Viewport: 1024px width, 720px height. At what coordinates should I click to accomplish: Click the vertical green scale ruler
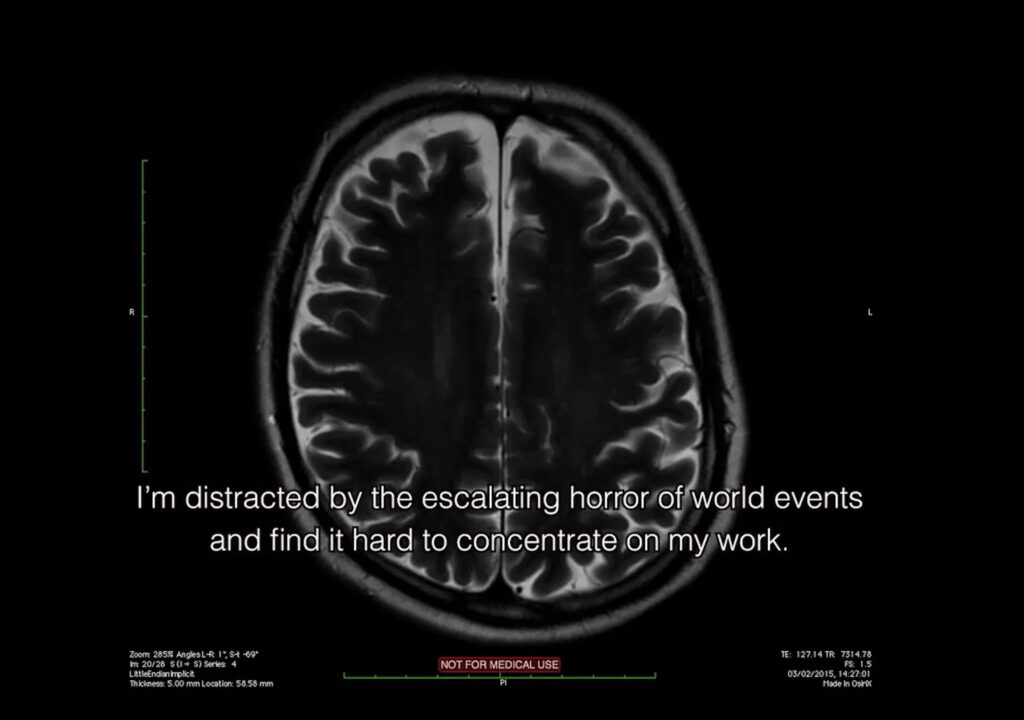[x=143, y=315]
